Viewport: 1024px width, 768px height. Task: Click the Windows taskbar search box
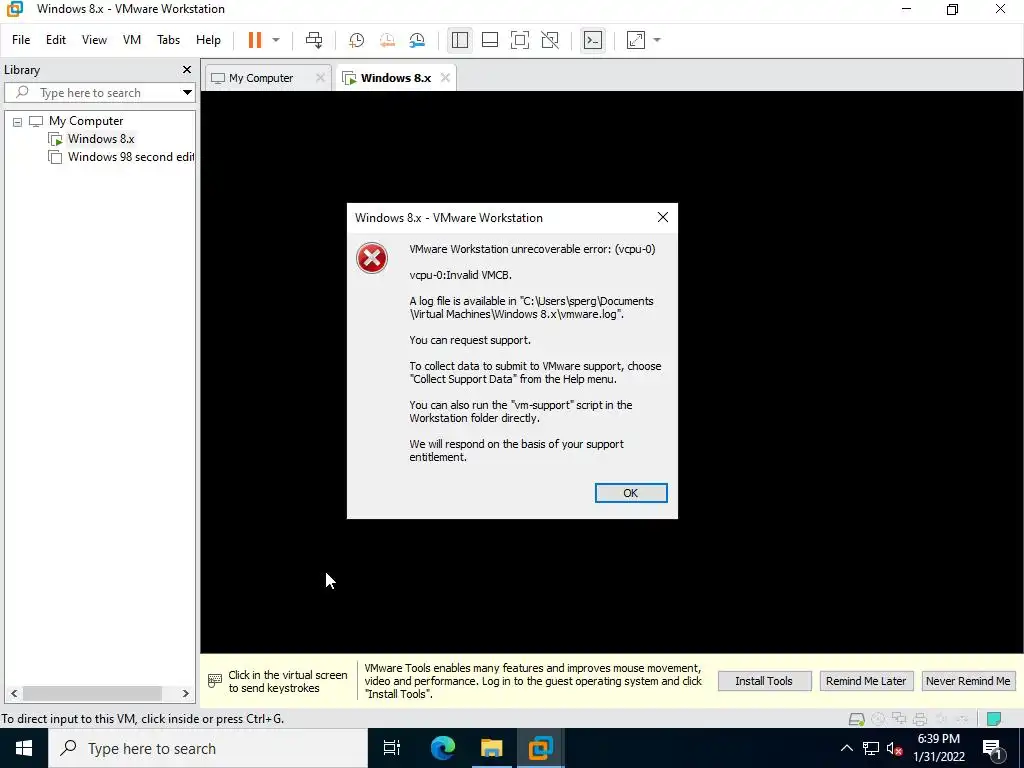(208, 748)
